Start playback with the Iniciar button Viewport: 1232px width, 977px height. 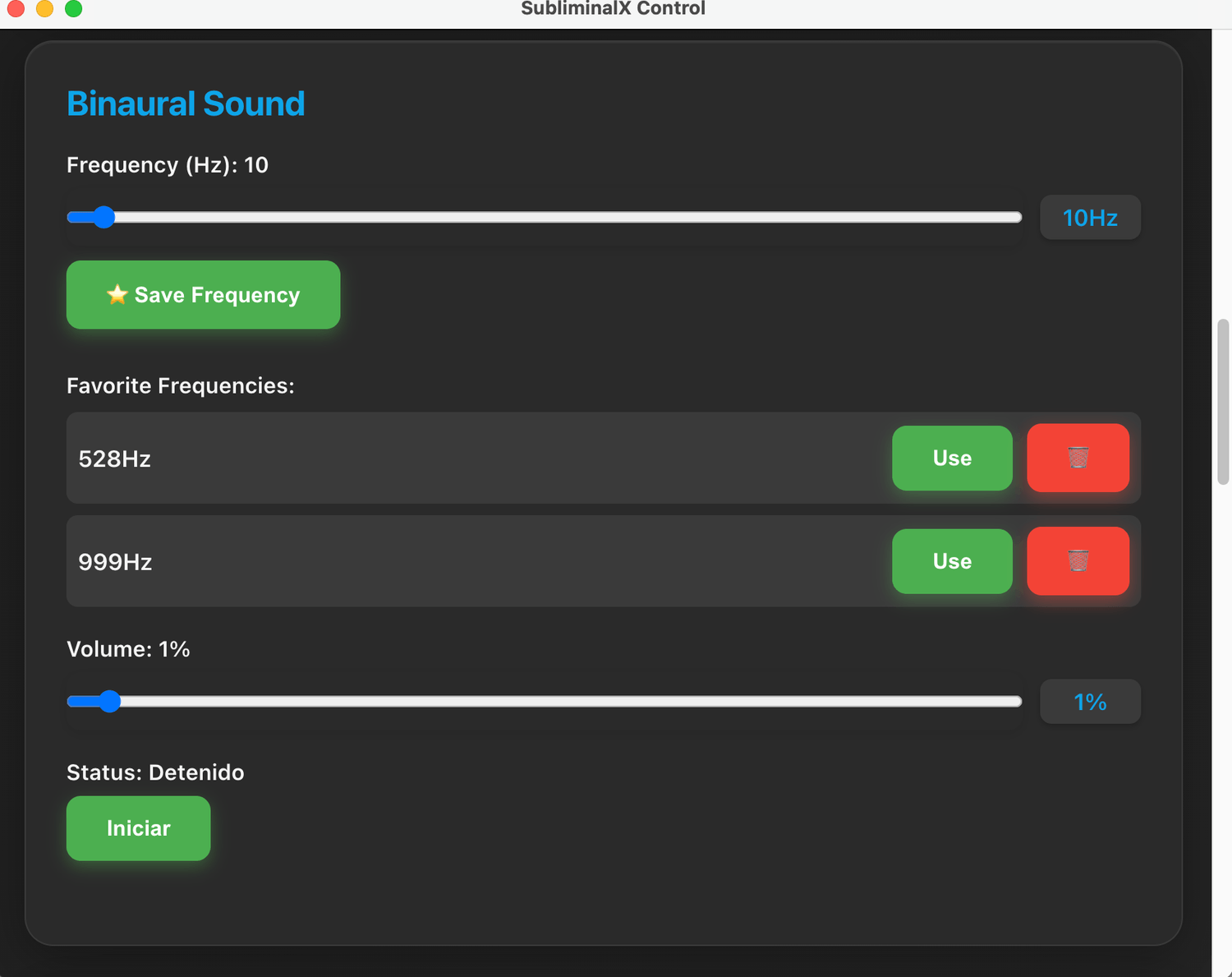point(138,828)
